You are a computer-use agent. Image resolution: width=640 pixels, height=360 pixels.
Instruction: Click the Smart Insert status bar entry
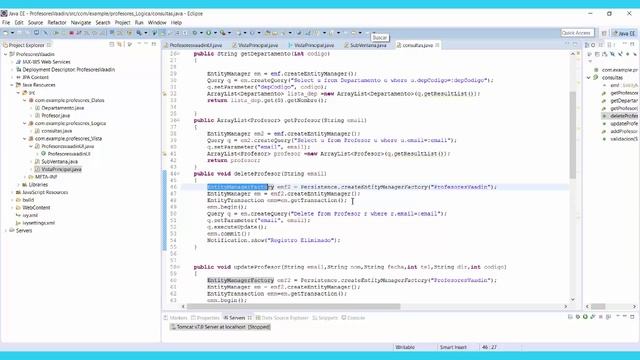pos(453,347)
